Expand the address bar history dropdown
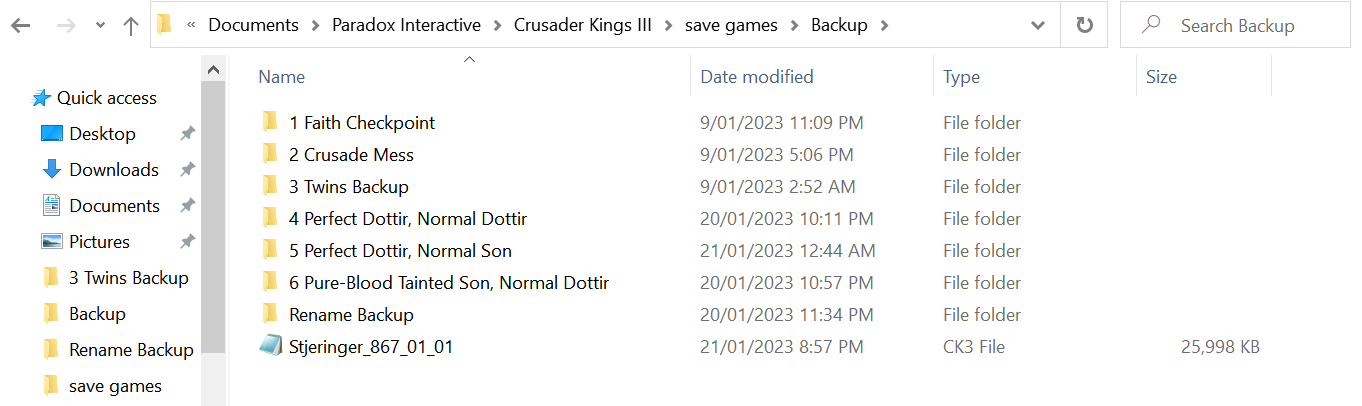This screenshot has height=406, width=1362. pyautogui.click(x=1038, y=26)
